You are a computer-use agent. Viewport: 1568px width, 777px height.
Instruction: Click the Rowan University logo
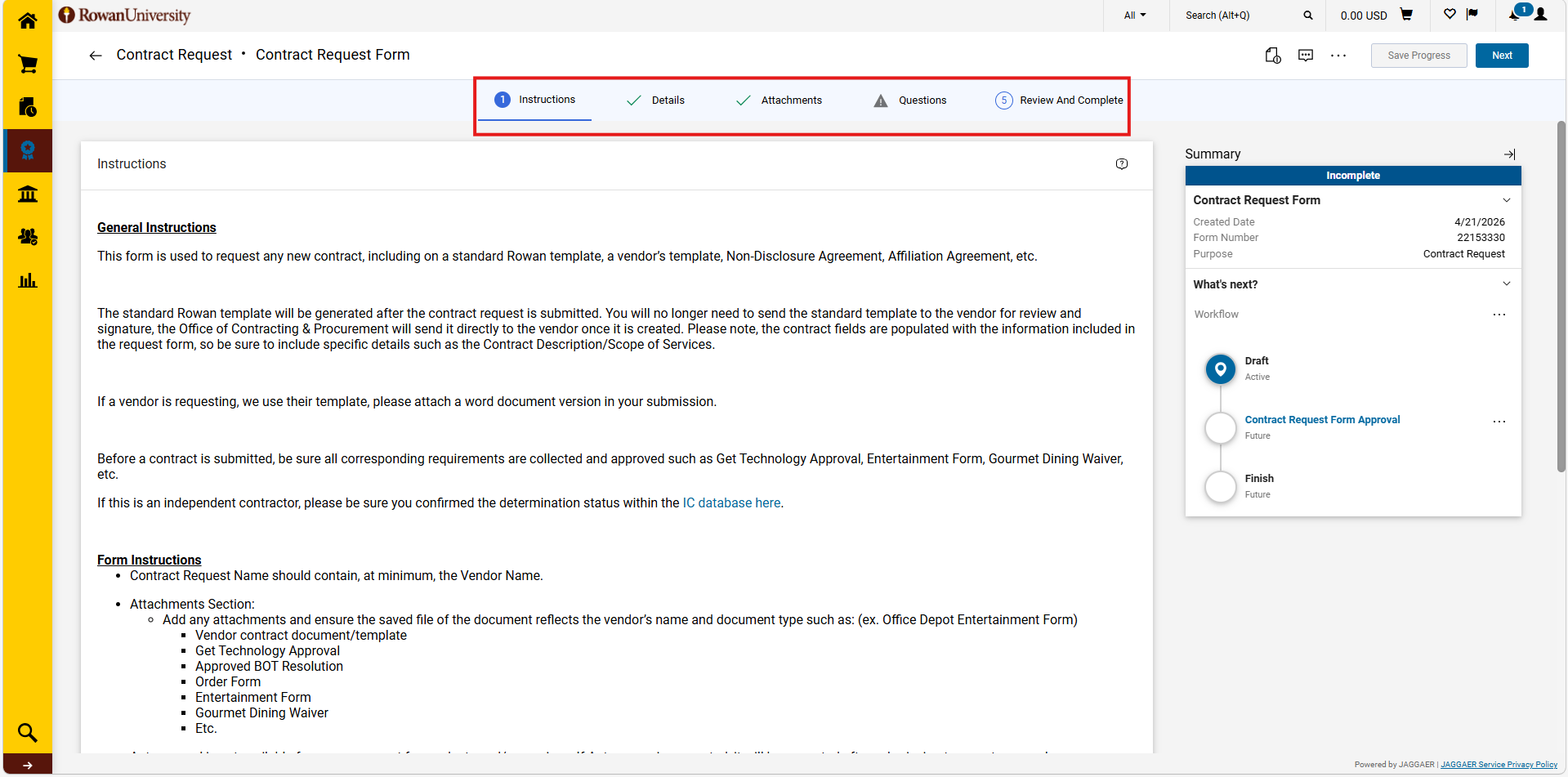click(125, 16)
